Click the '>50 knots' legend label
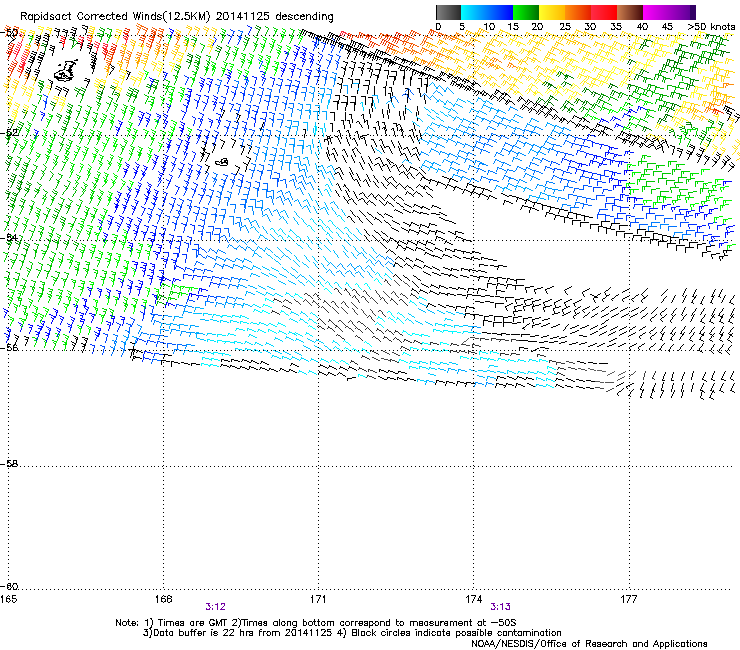 click(x=711, y=27)
